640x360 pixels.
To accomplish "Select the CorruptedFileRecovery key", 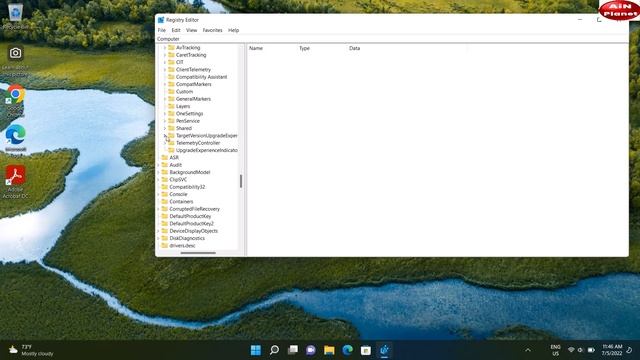I will pos(194,209).
